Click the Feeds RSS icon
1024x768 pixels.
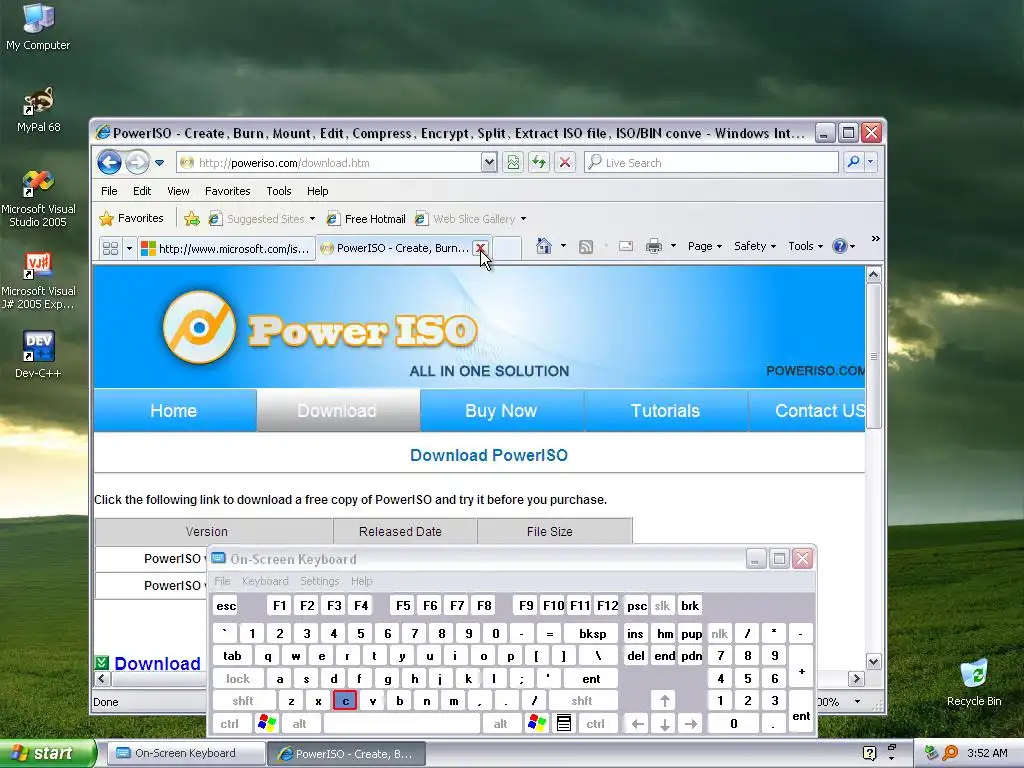(x=586, y=246)
